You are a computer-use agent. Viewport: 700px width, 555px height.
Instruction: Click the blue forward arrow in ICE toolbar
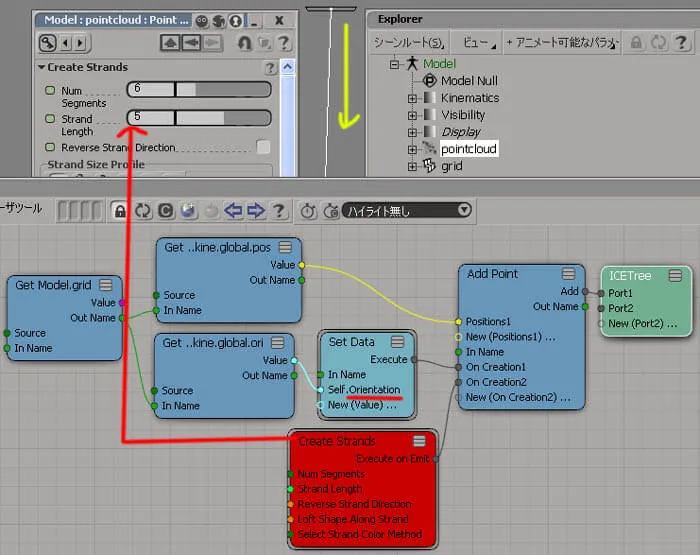click(255, 210)
